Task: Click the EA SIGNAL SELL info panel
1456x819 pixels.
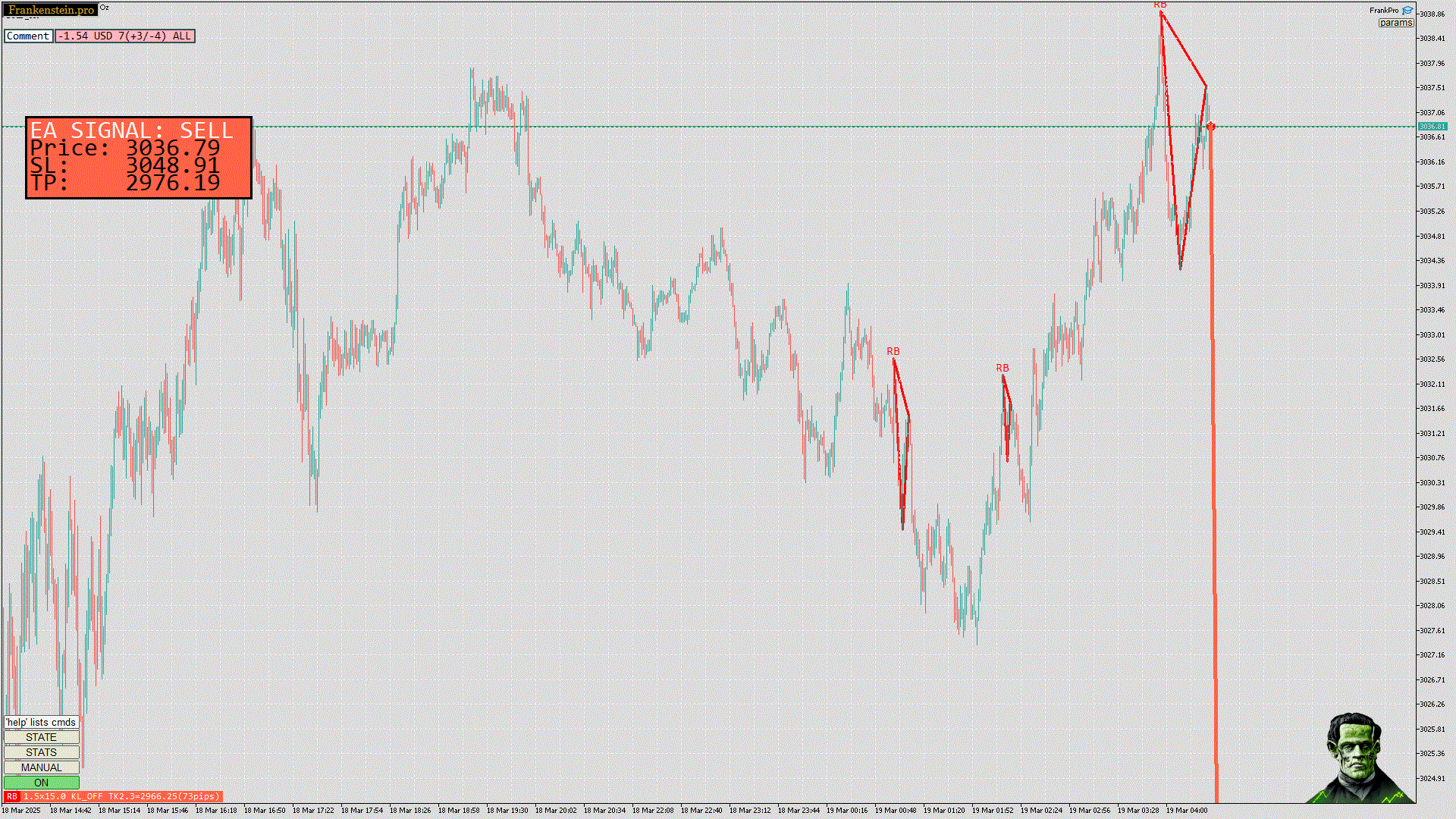Action: tap(138, 158)
